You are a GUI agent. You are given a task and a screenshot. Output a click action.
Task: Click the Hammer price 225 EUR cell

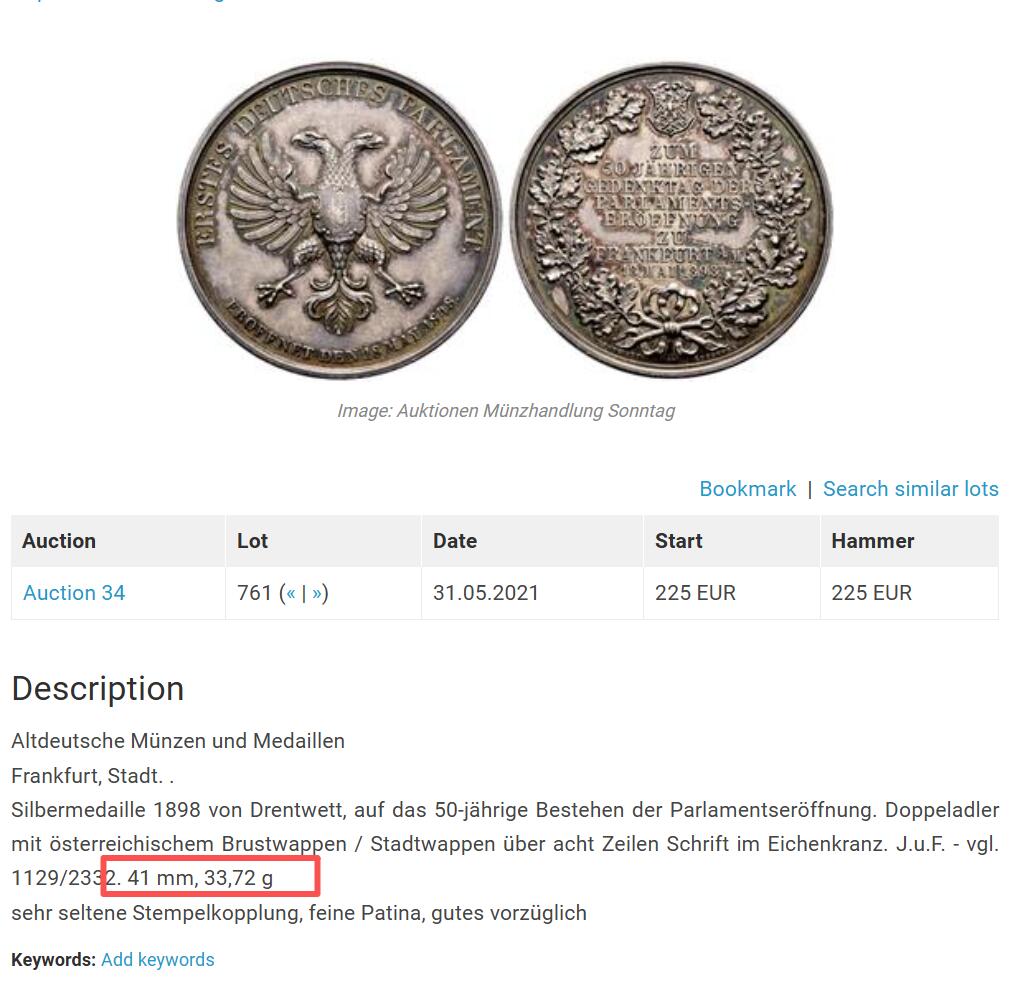[x=871, y=593]
